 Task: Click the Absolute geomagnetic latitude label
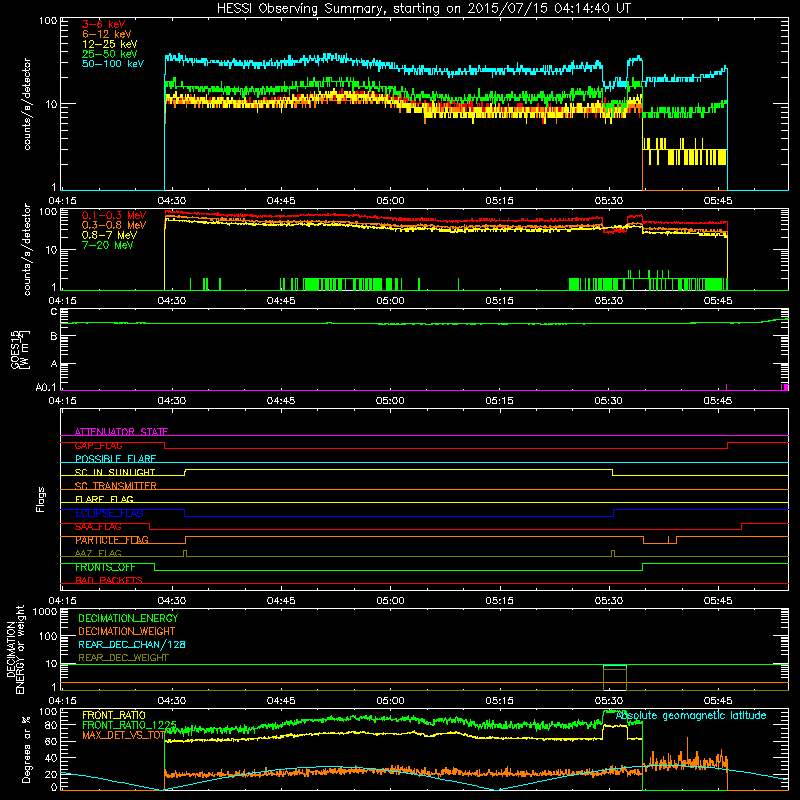[x=691, y=716]
